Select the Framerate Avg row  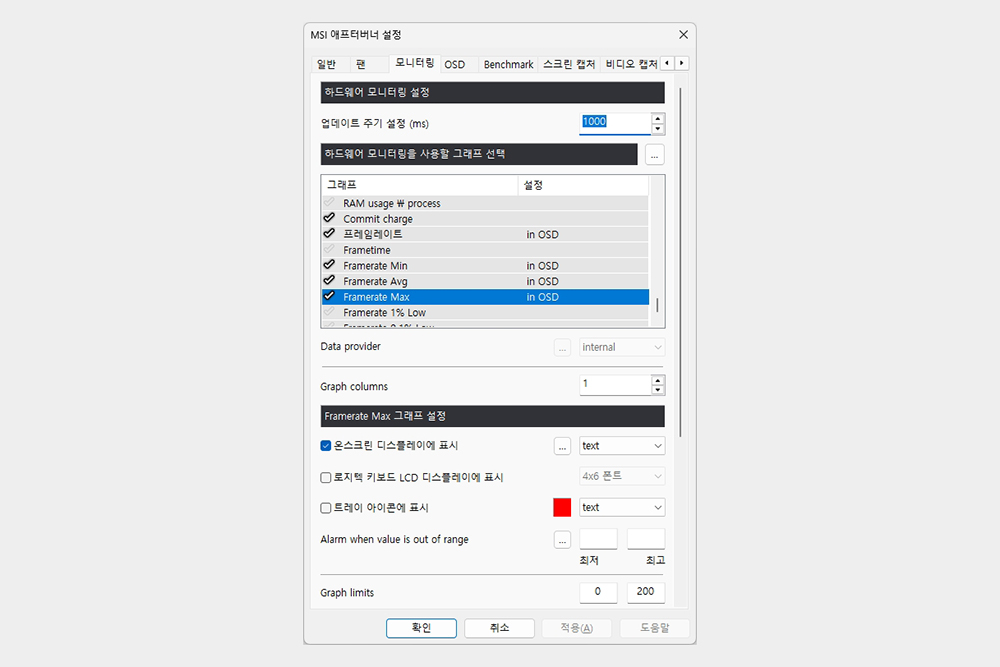point(485,281)
